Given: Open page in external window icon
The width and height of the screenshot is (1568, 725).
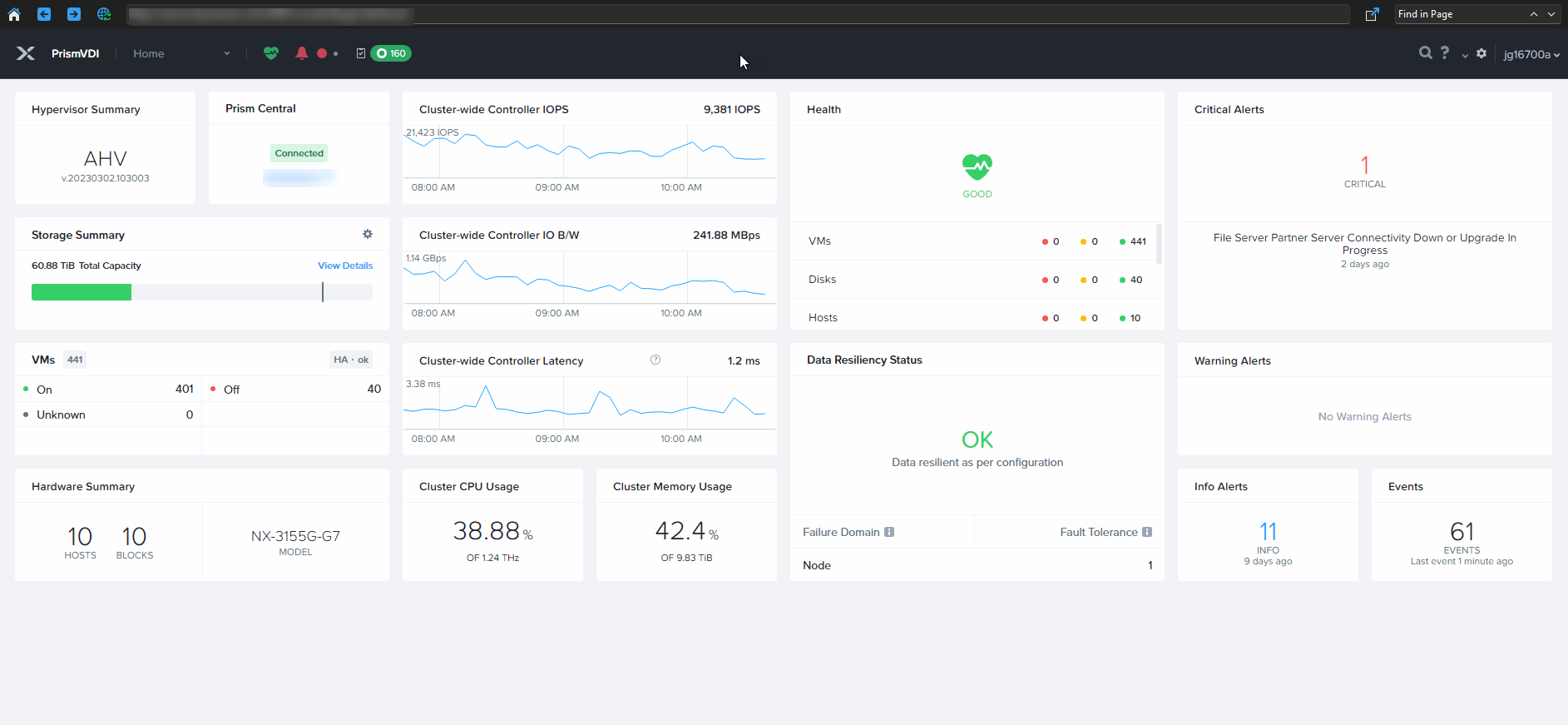Looking at the screenshot, I should (1372, 14).
